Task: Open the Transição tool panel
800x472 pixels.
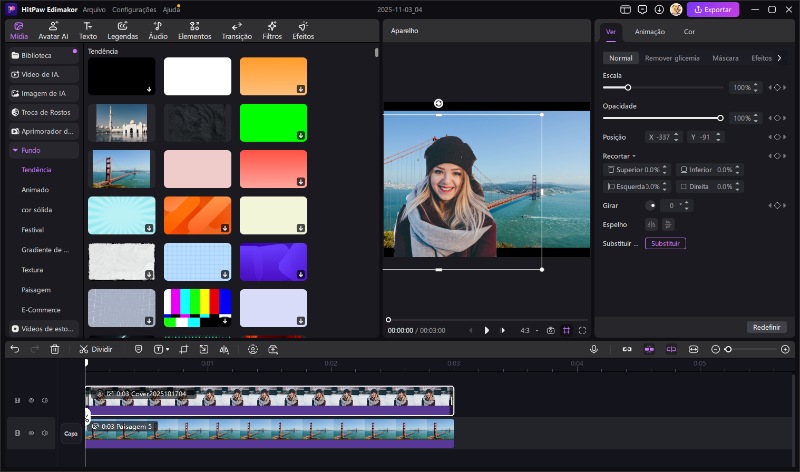Action: pyautogui.click(x=236, y=29)
